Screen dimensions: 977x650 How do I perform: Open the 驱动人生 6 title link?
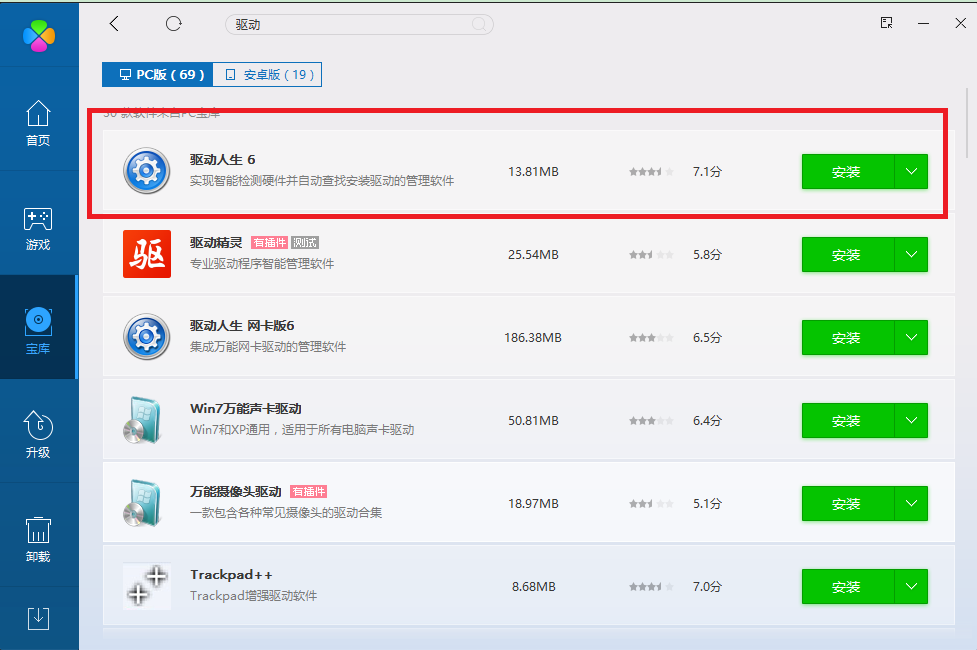(222, 160)
